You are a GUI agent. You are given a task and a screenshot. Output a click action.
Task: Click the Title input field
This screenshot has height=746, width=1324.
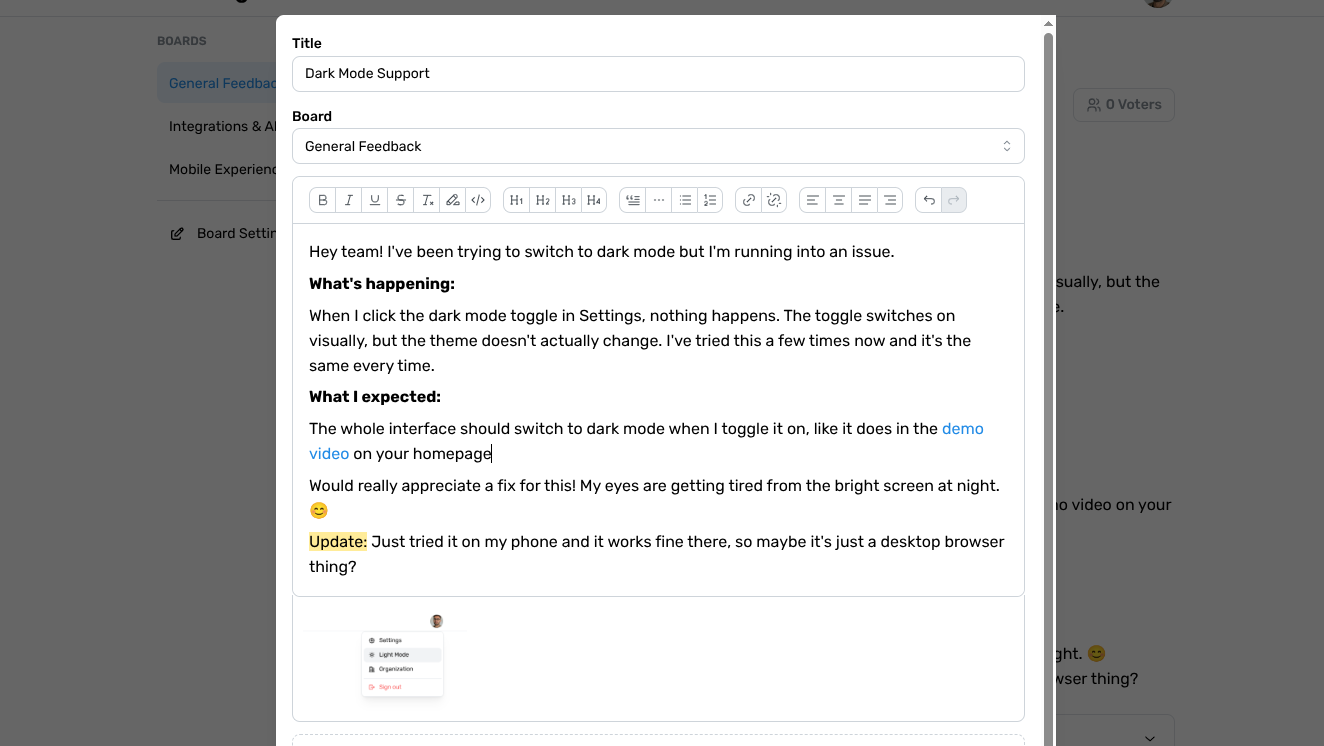(658, 74)
